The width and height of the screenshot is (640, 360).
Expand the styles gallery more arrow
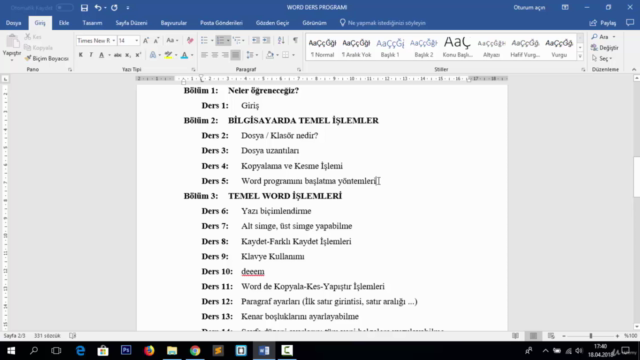(580, 56)
